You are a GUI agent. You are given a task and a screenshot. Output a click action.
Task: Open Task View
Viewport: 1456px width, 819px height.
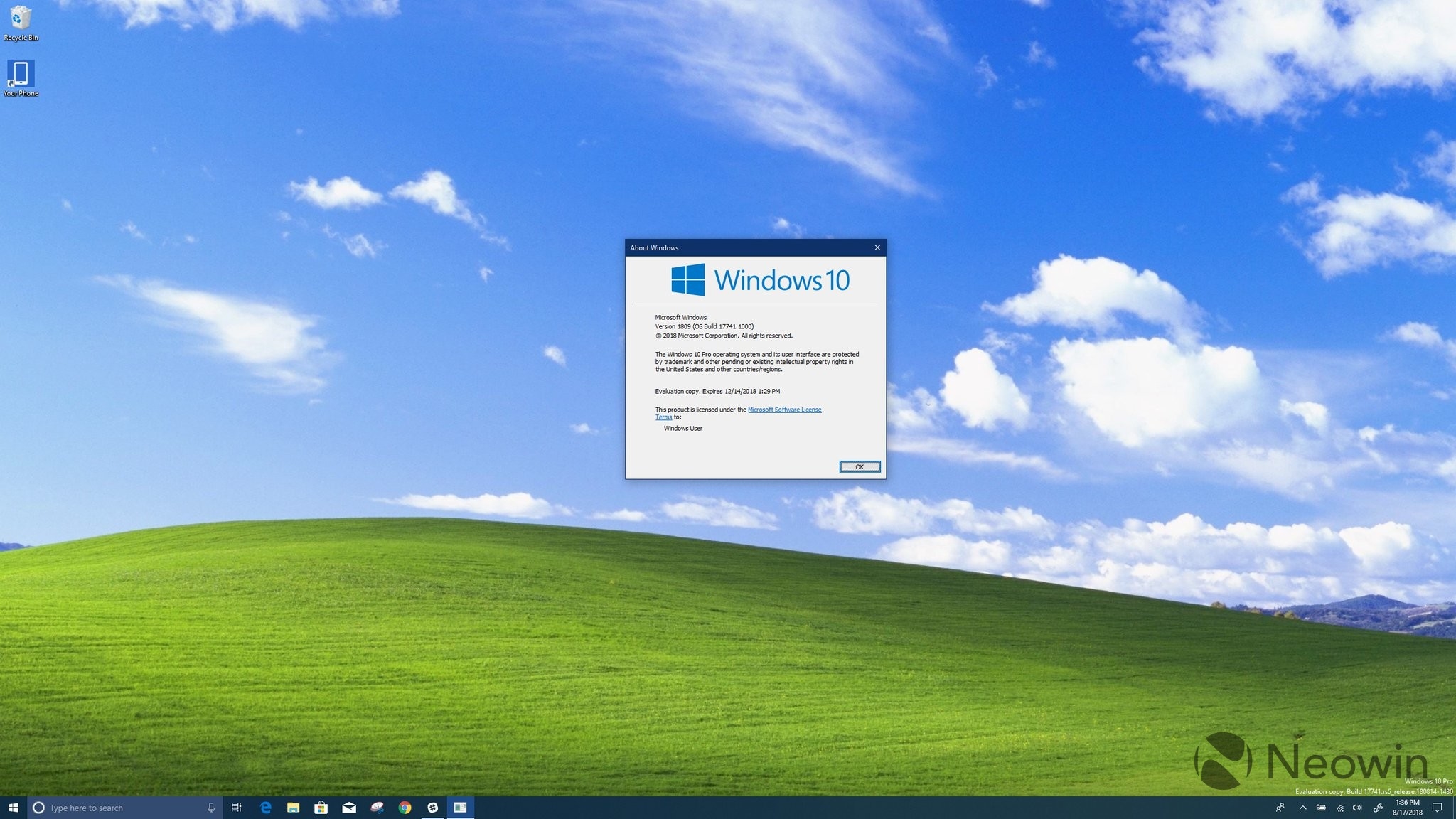[x=237, y=808]
